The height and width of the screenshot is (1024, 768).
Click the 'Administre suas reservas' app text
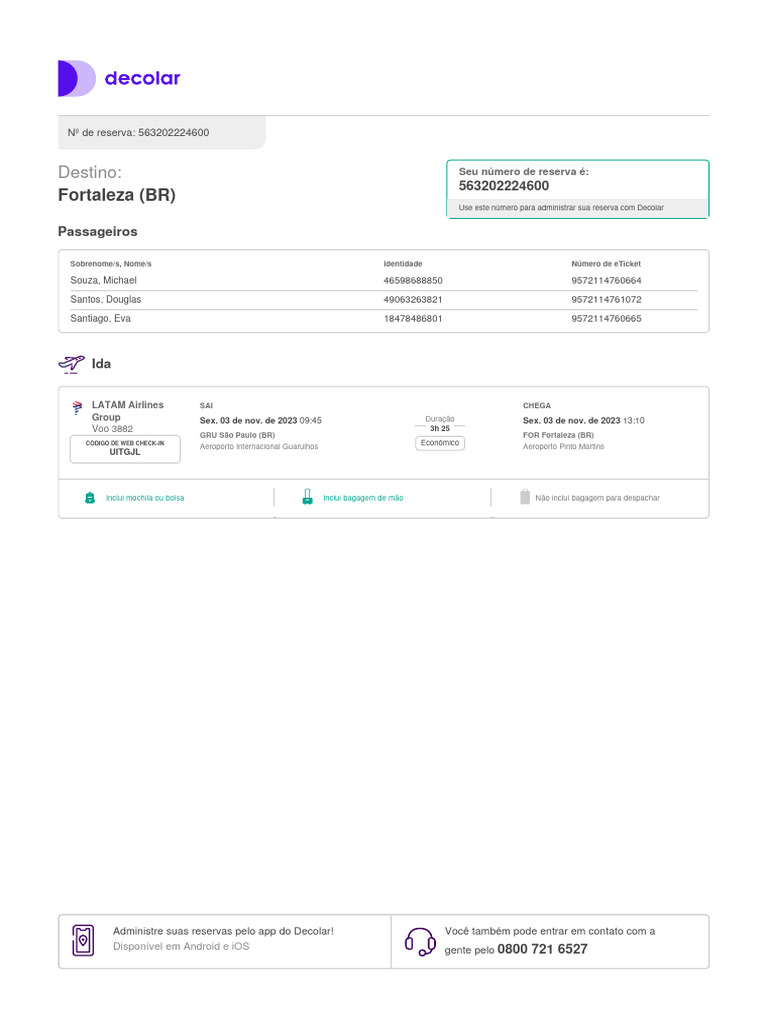click(x=223, y=931)
